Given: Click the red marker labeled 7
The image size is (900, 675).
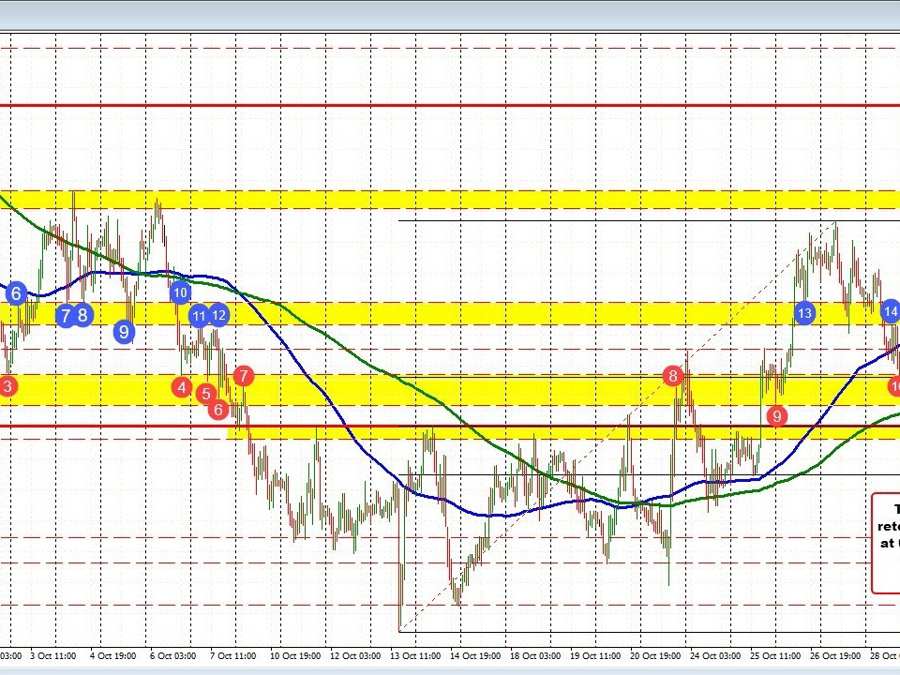Looking at the screenshot, I should 243,376.
